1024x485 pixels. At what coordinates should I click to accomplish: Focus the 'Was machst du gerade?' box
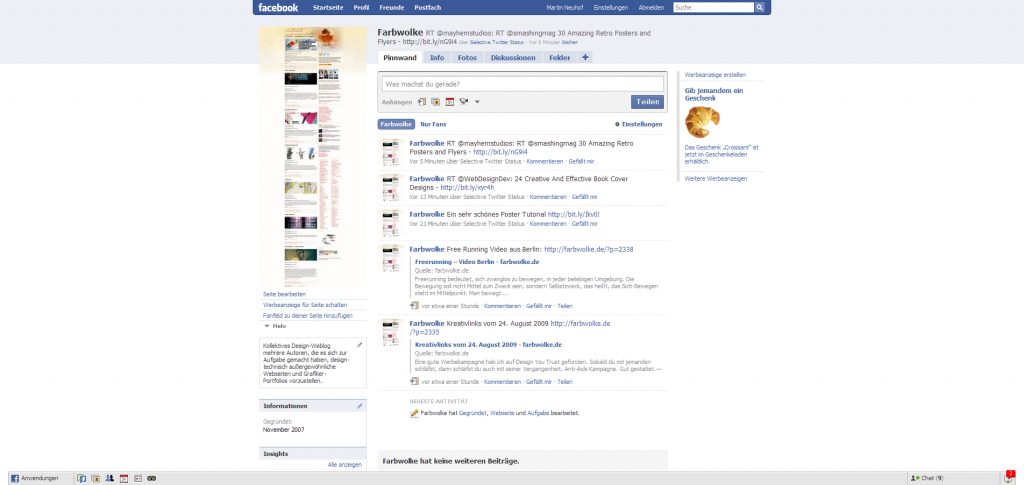[522, 84]
